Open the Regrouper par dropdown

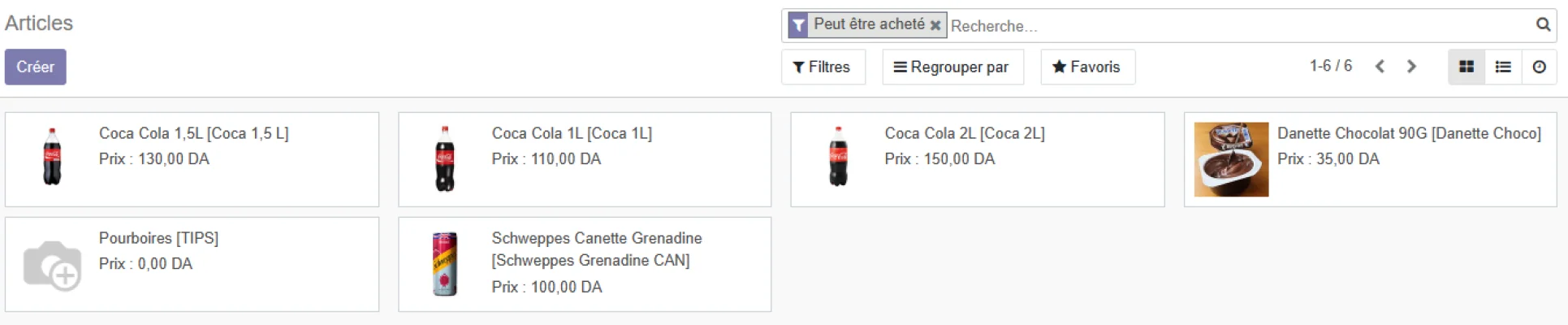pyautogui.click(x=952, y=67)
